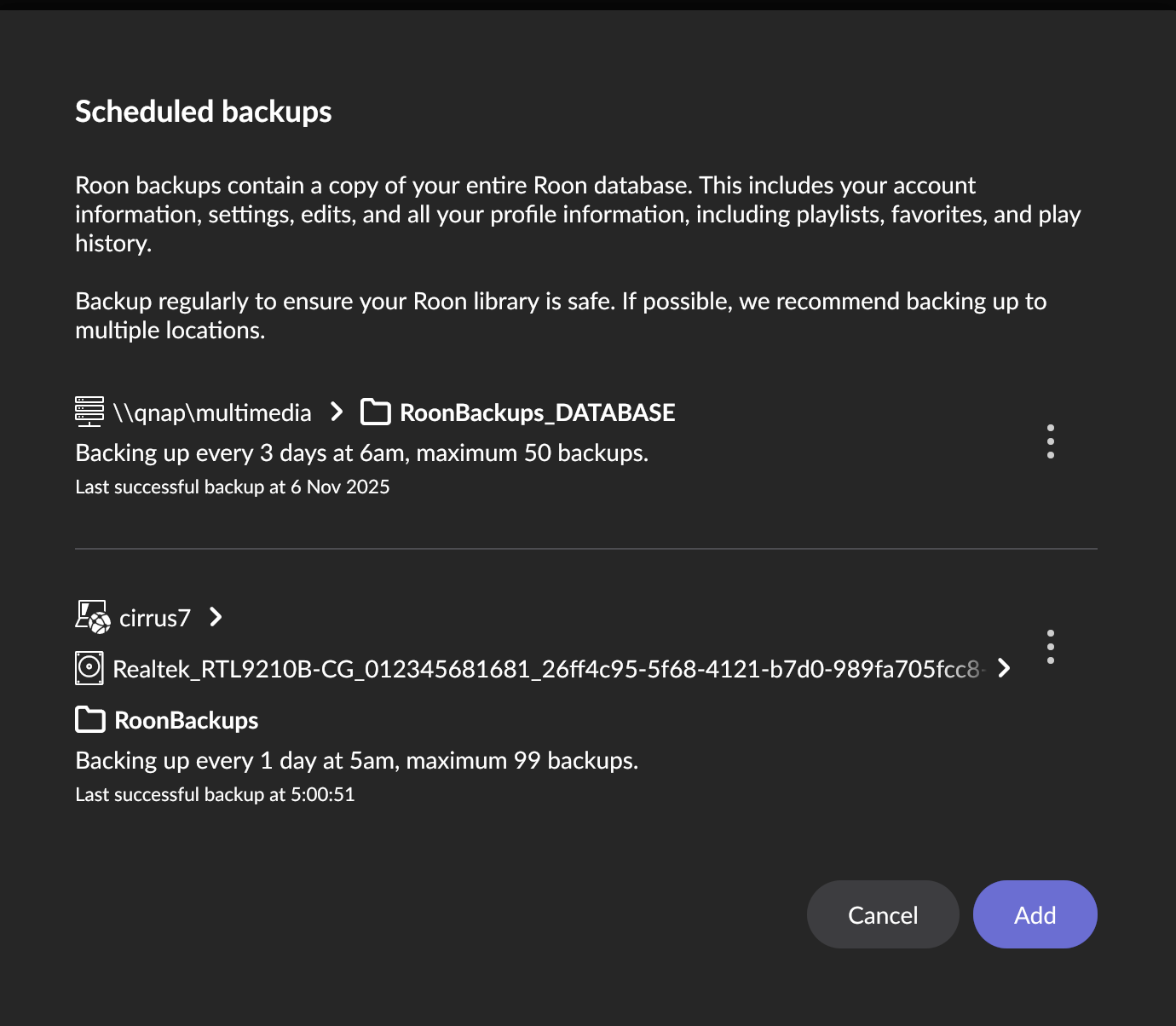Click the NAS network share icon
The width and height of the screenshot is (1176, 1026).
point(89,412)
